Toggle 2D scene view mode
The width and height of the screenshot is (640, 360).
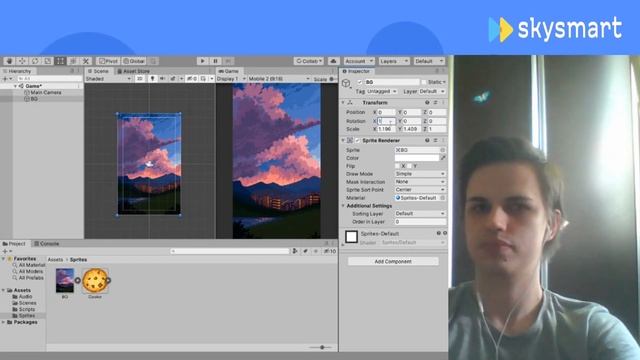click(140, 79)
